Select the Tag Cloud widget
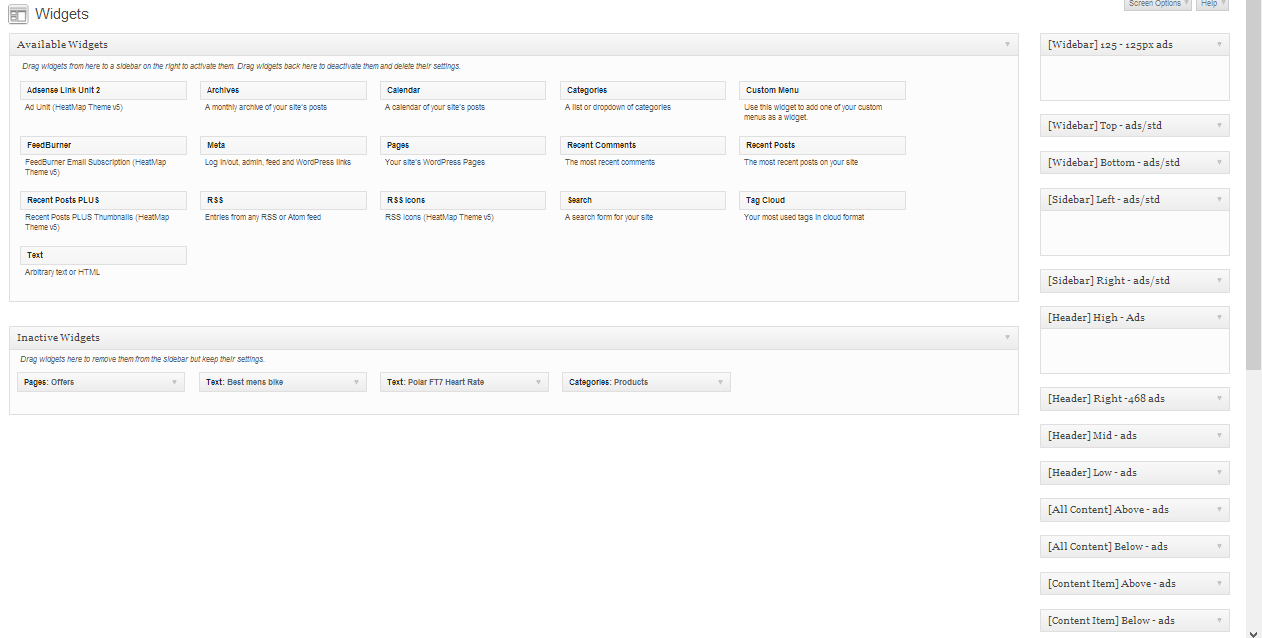Image resolution: width=1262 pixels, height=638 pixels. click(x=822, y=201)
